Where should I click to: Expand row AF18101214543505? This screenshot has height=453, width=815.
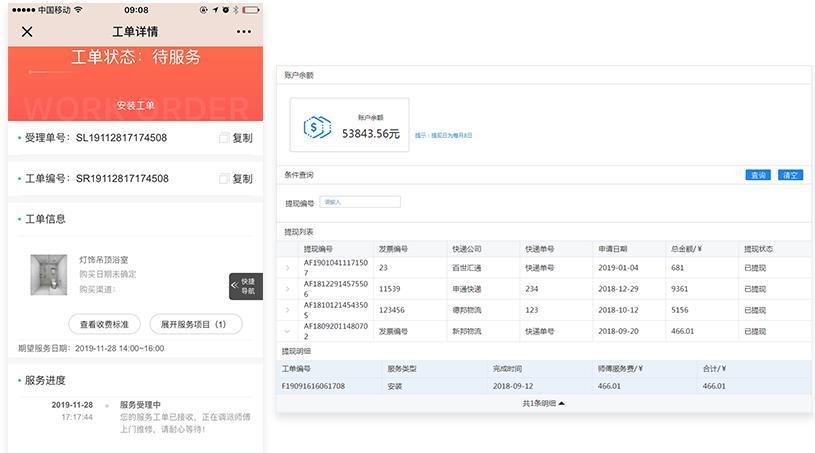pos(287,310)
